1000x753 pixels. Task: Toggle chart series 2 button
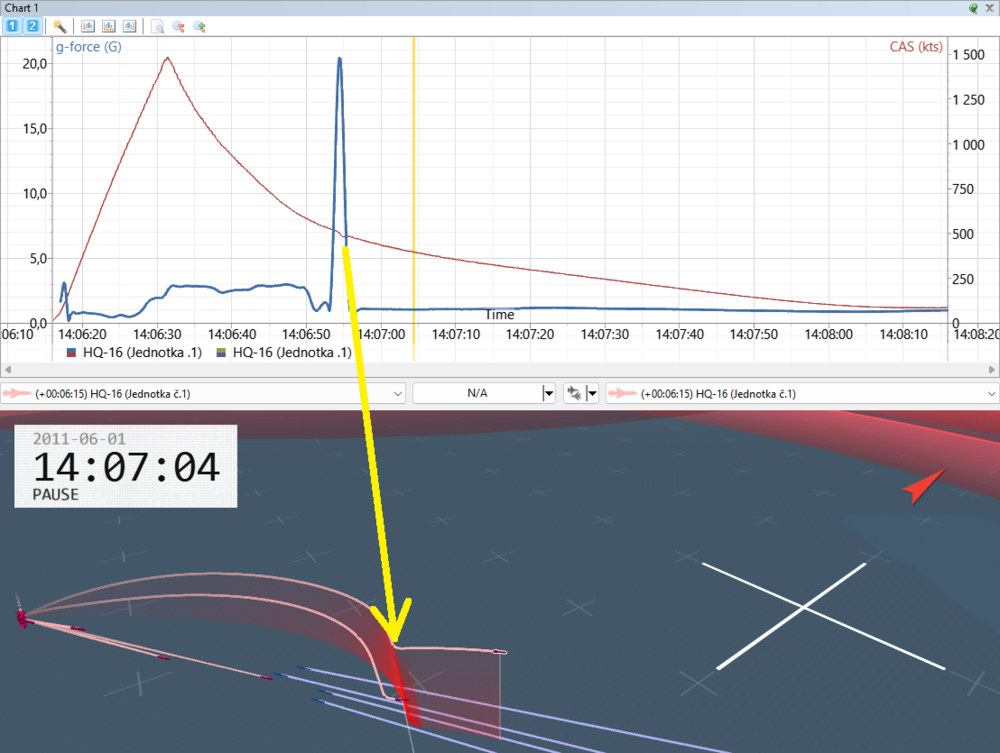pyautogui.click(x=32, y=26)
